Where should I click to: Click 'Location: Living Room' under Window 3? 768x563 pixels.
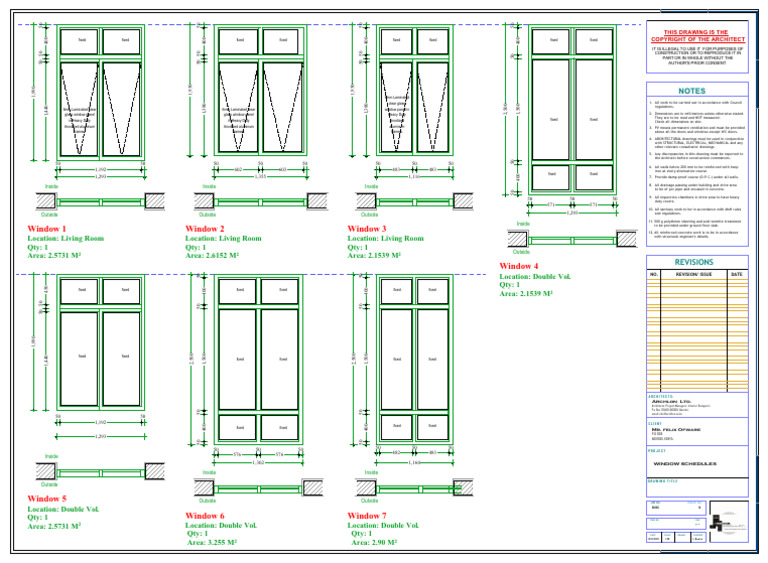click(385, 239)
